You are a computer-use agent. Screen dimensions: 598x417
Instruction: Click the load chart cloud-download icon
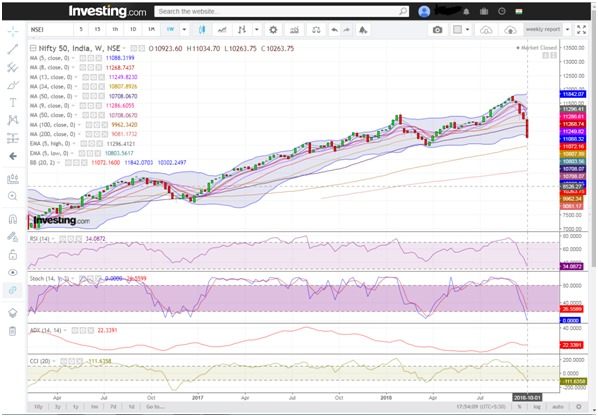486,30
